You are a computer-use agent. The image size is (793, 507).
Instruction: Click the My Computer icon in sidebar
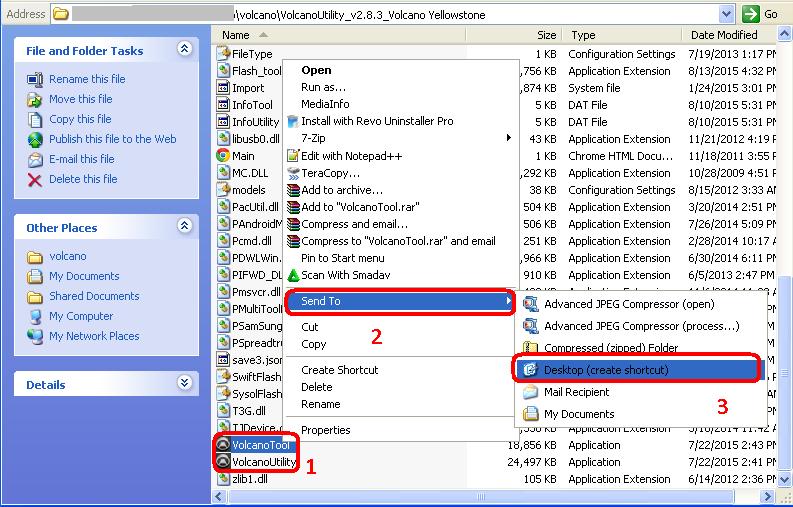pyautogui.click(x=35, y=316)
